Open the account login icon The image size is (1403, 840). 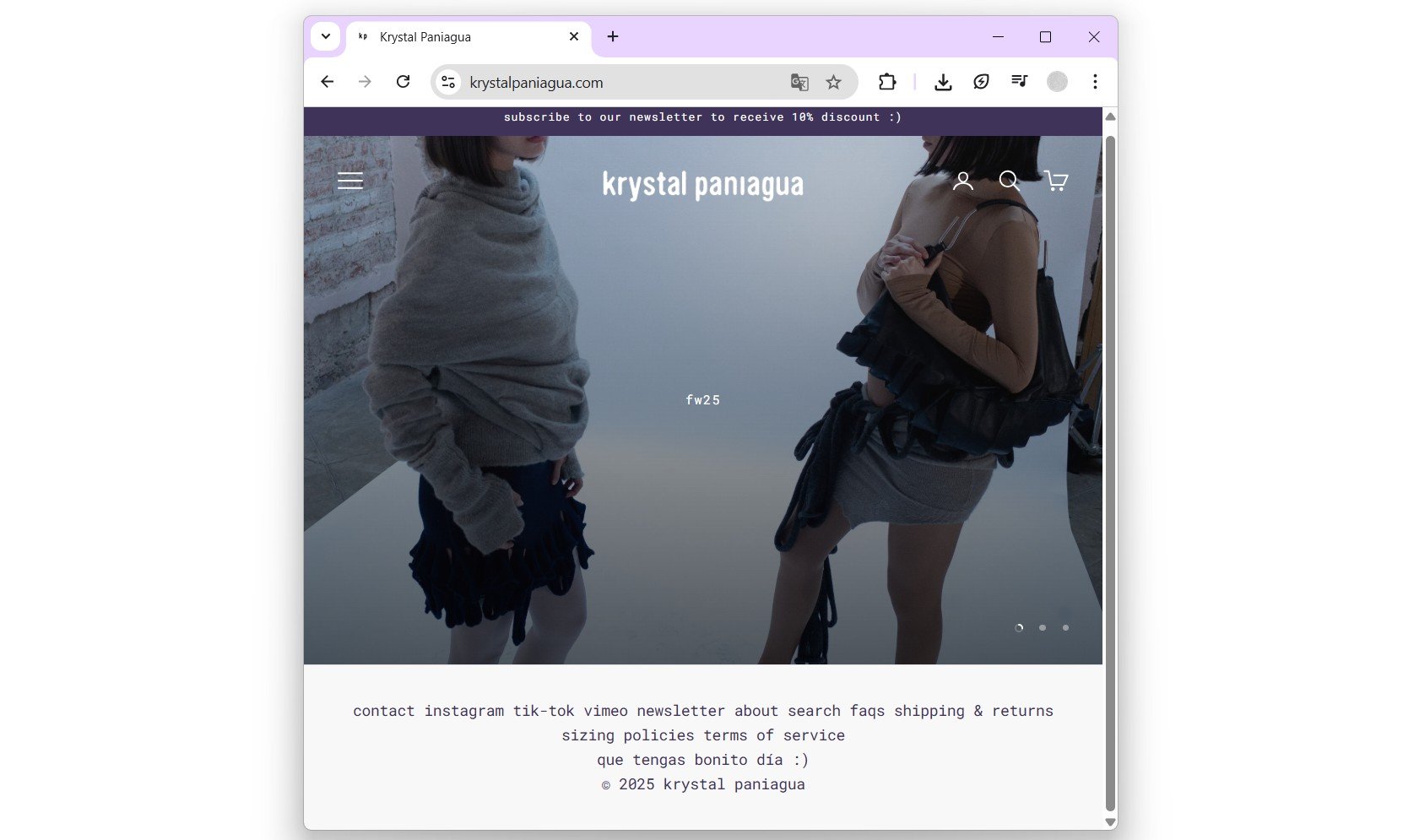coord(962,180)
